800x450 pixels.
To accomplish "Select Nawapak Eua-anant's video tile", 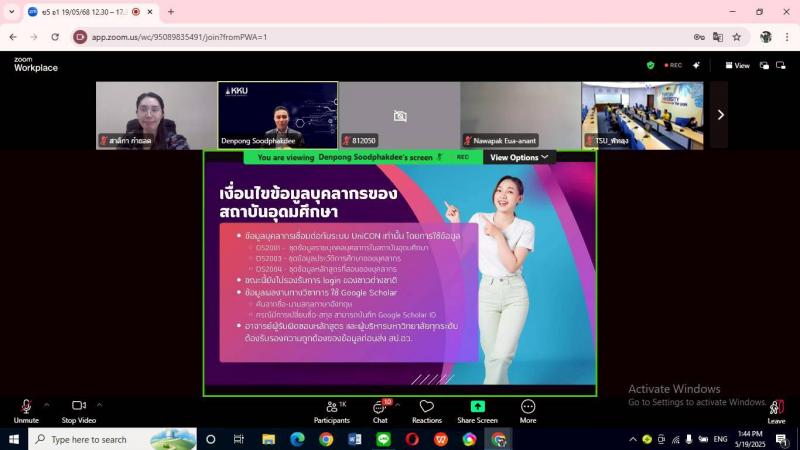I will [521, 115].
